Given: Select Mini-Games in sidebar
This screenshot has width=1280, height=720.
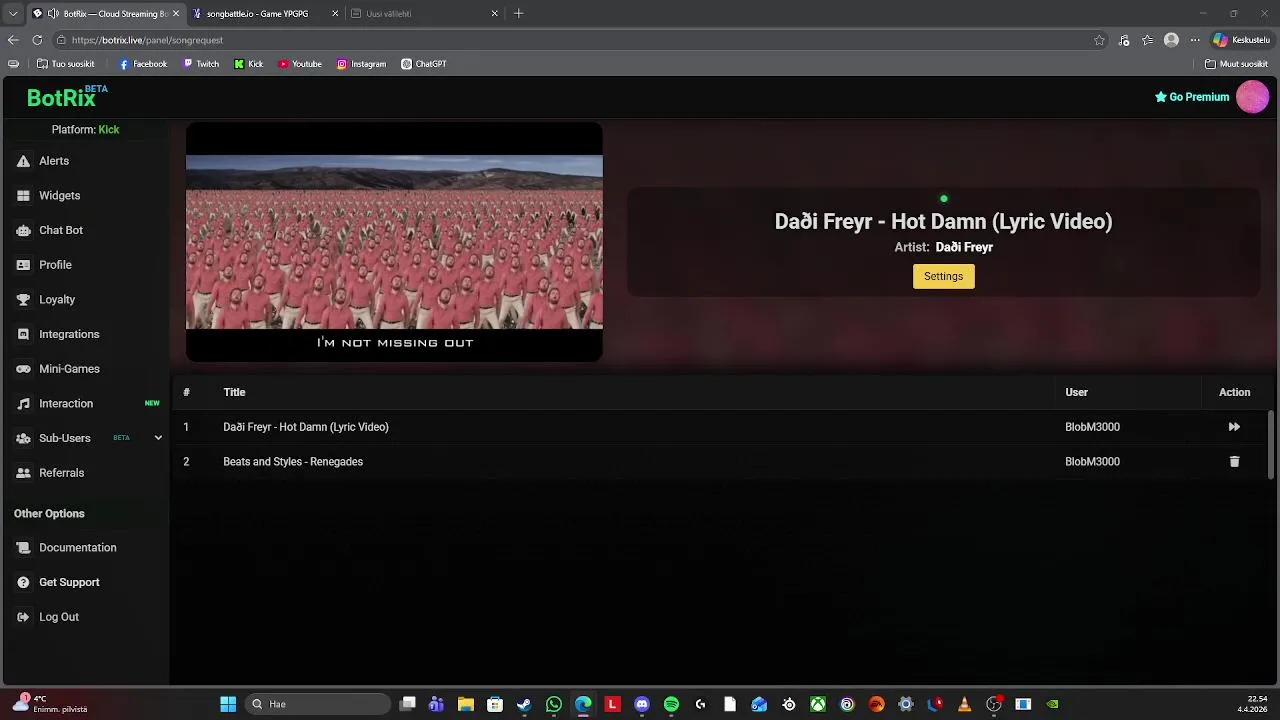Looking at the screenshot, I should [69, 369].
